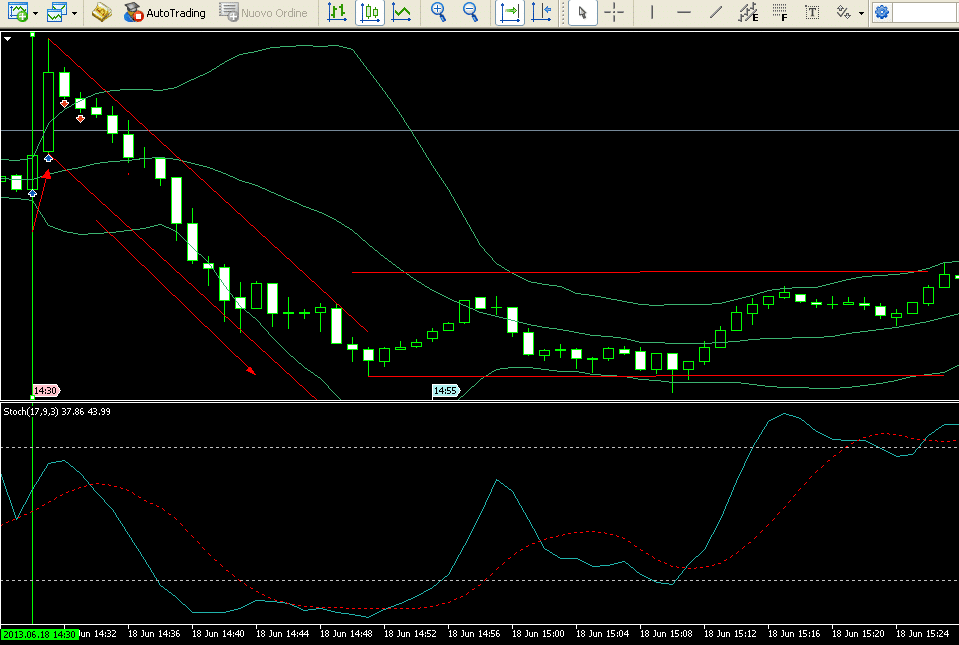Click the Stoch(17,9,3) indicator label
Screen dimensions: 959x645
pyautogui.click(x=57, y=411)
